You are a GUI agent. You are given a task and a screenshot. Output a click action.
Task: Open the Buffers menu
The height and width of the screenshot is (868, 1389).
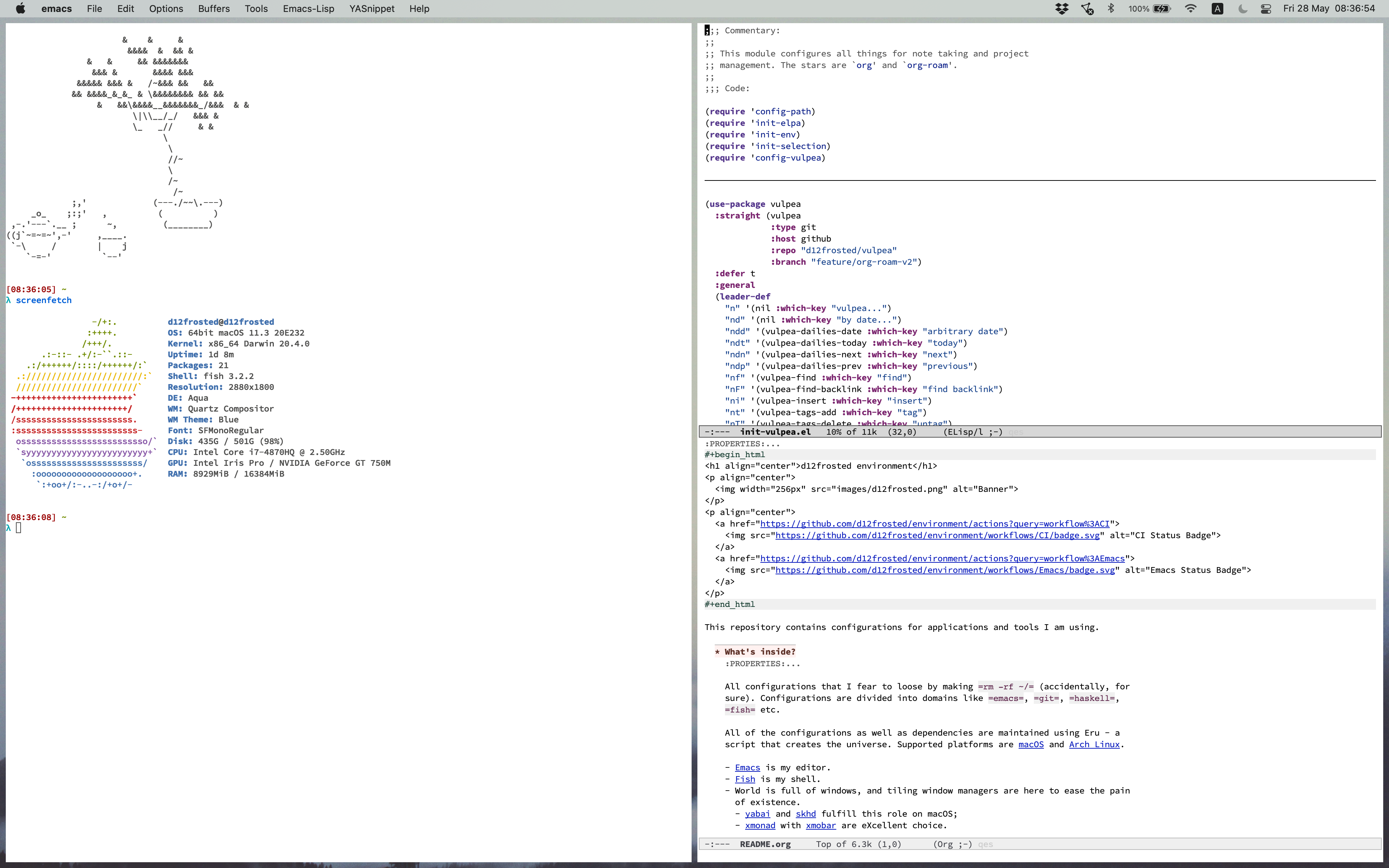[213, 9]
